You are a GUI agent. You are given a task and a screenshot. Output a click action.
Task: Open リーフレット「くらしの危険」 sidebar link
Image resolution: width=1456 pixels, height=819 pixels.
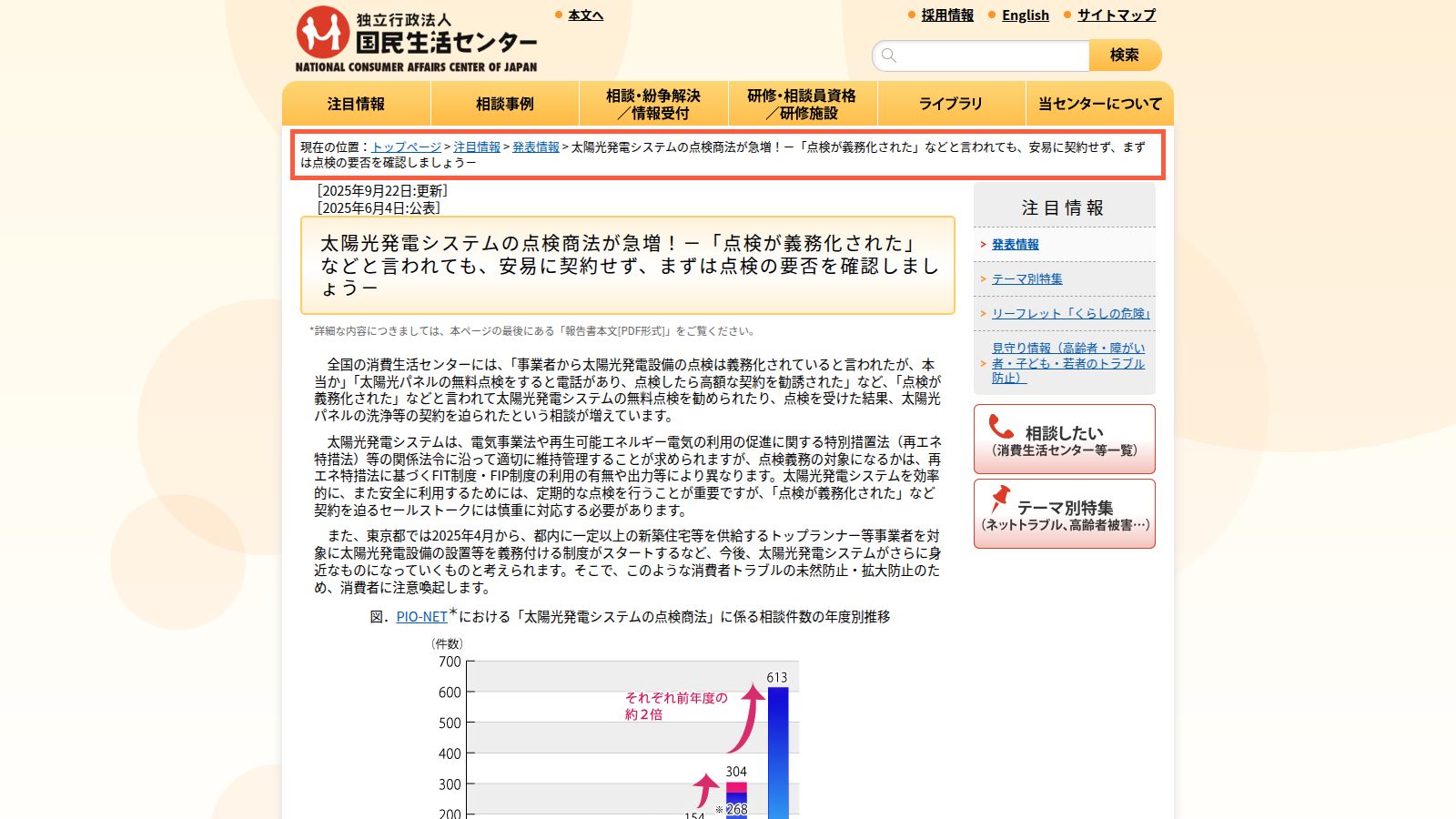pyautogui.click(x=1071, y=314)
